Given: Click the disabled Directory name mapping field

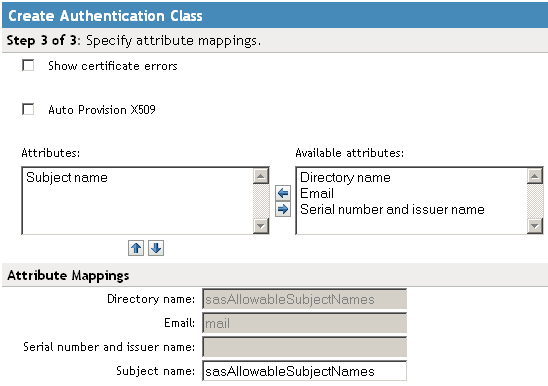Looking at the screenshot, I should [304, 299].
